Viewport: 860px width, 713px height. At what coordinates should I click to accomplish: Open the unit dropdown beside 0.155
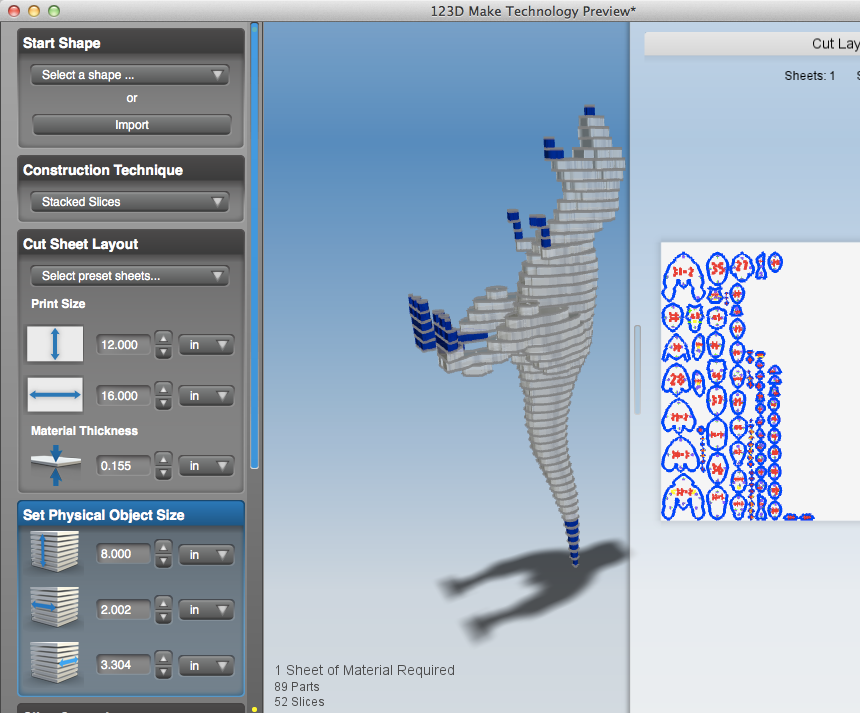207,466
